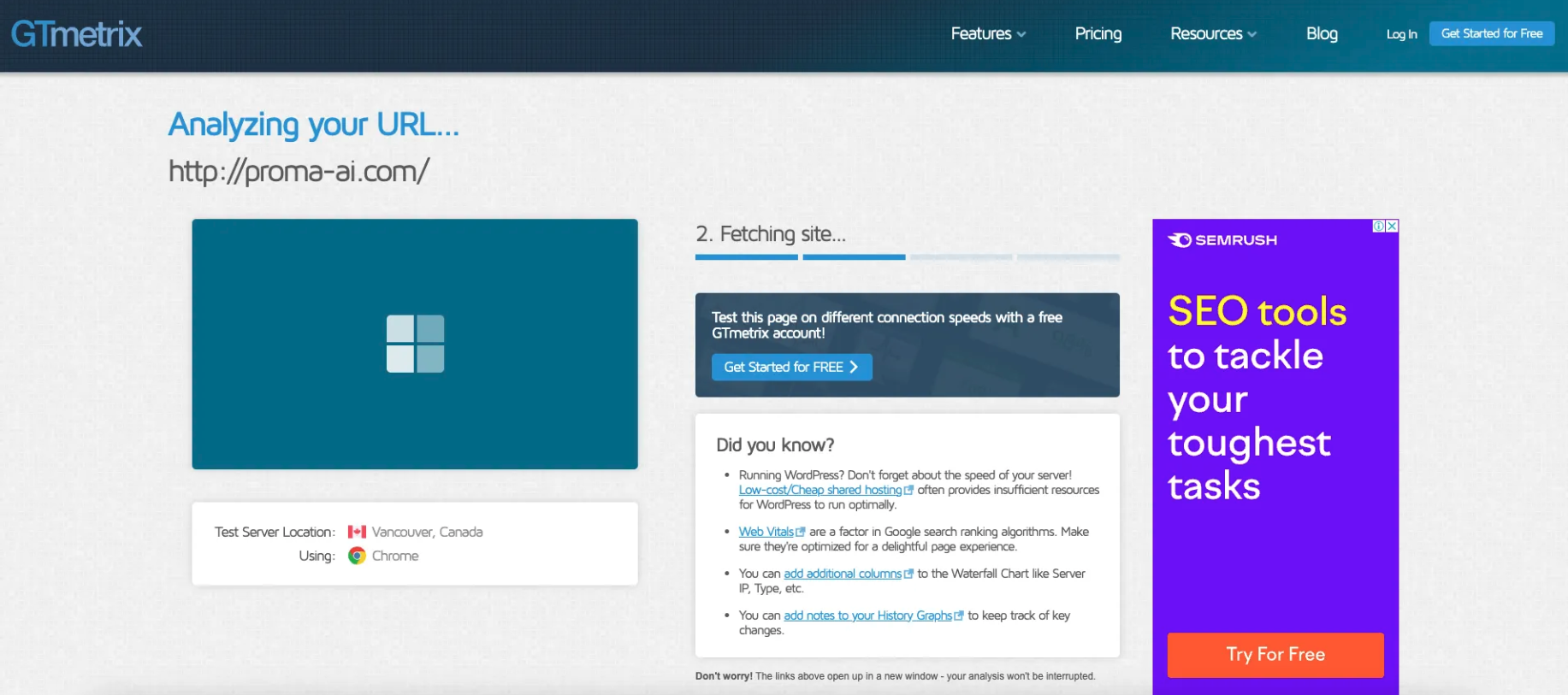Expand the Resources menu
This screenshot has height=695, width=1568.
tap(1213, 33)
